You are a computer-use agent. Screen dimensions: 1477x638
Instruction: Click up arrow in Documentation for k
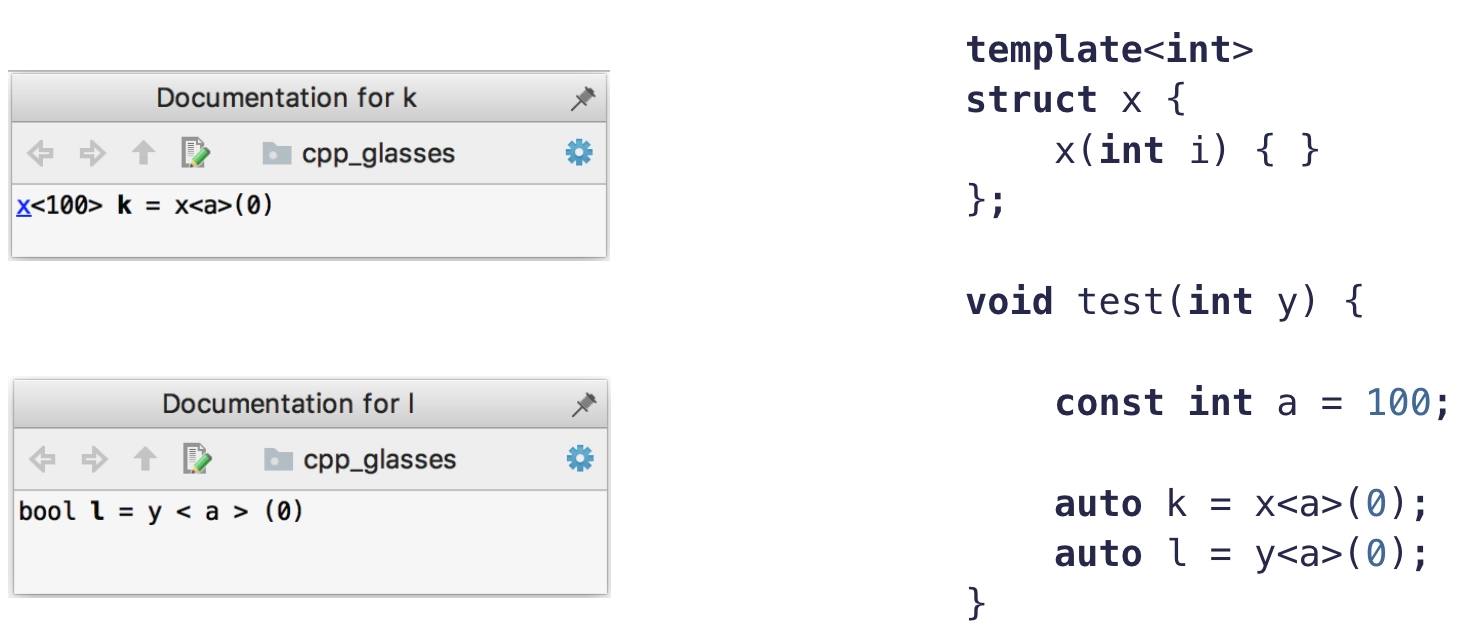[144, 153]
